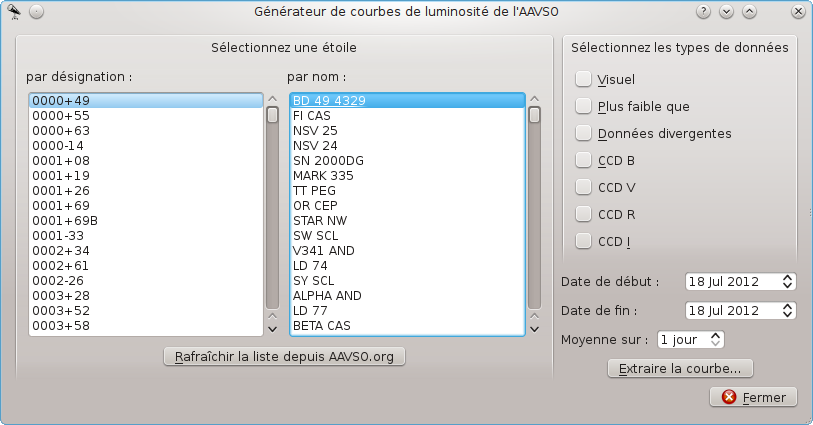Click the telescope app icon in title bar
Screen dimensions: 813x425
(x=14, y=11)
